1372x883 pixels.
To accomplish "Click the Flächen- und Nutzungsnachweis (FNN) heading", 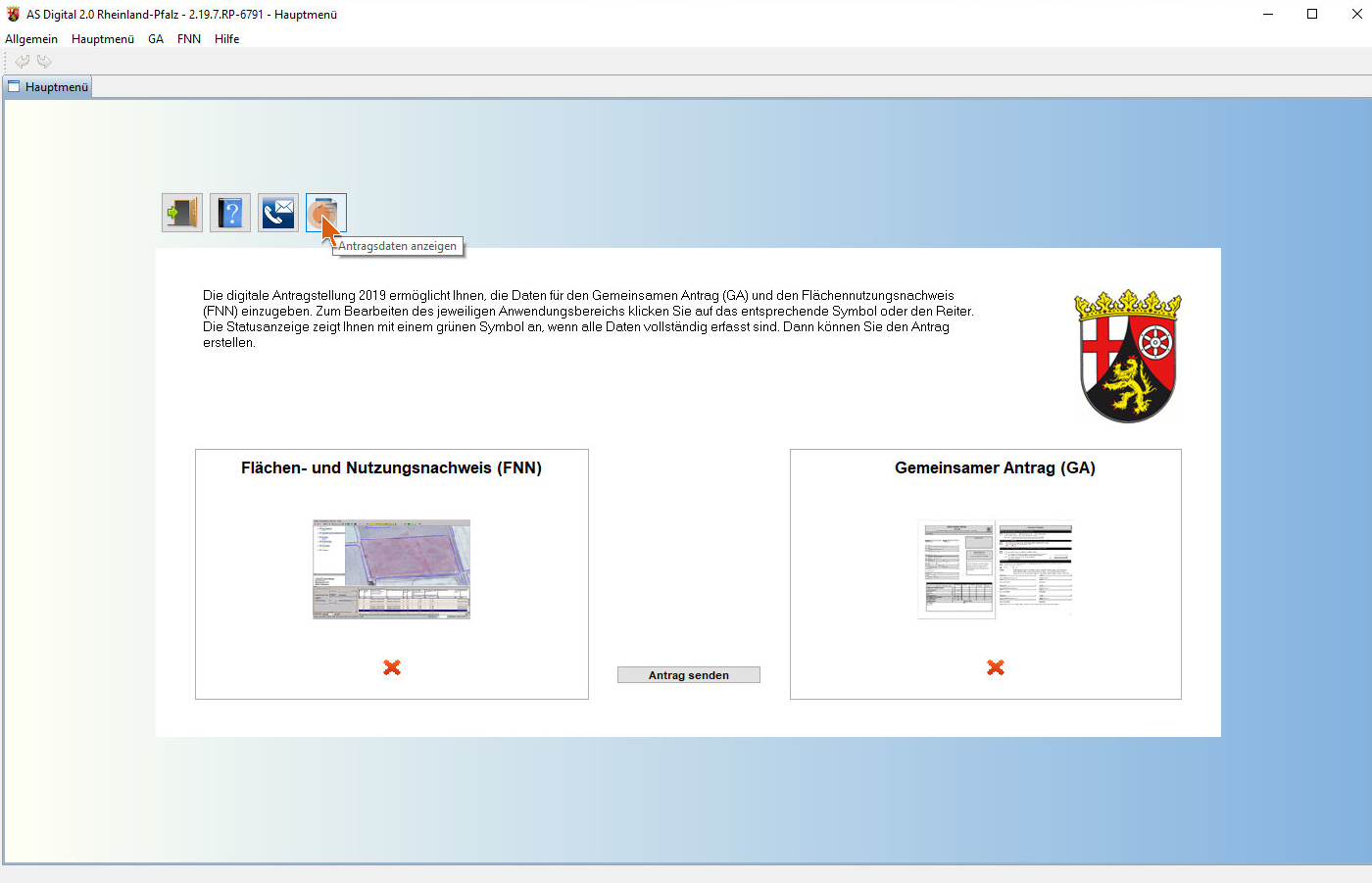I will 392,468.
